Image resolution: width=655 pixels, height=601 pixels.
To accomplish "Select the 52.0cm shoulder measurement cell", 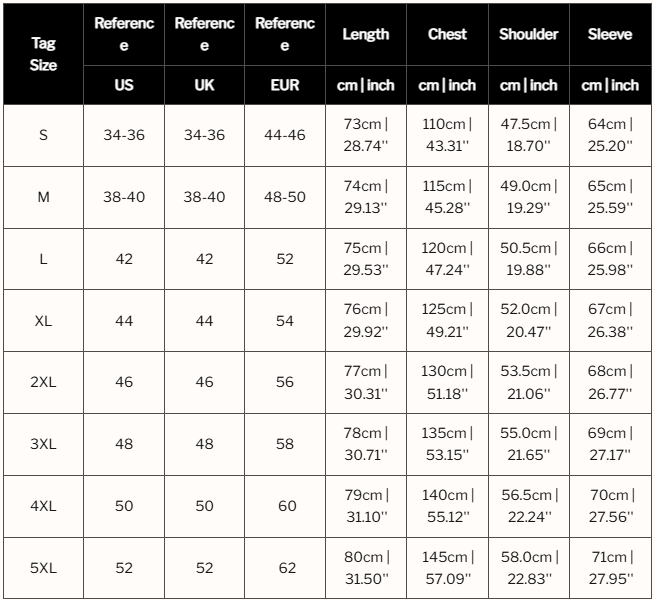I will coord(528,320).
